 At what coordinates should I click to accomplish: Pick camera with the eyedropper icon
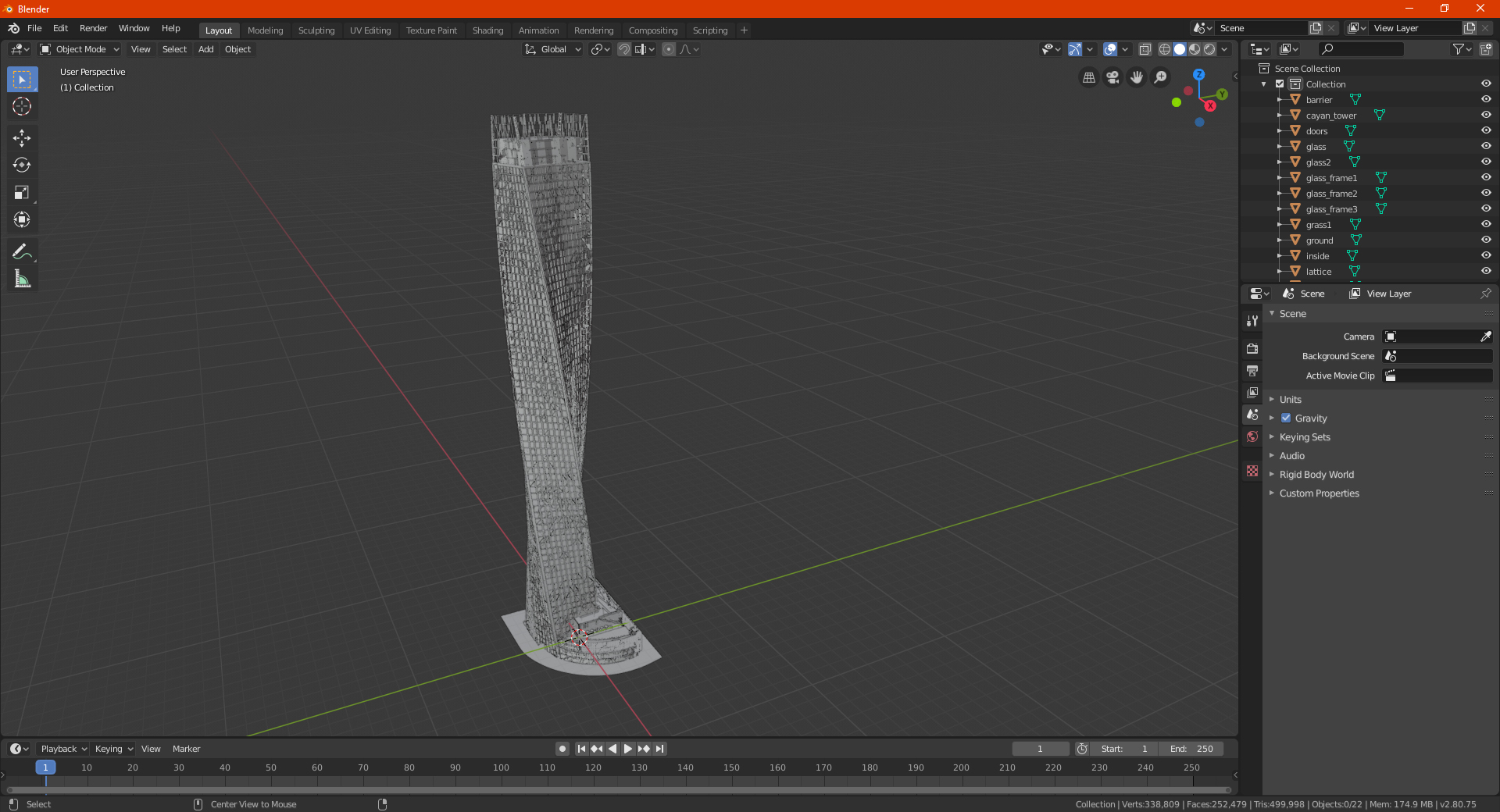click(1485, 337)
